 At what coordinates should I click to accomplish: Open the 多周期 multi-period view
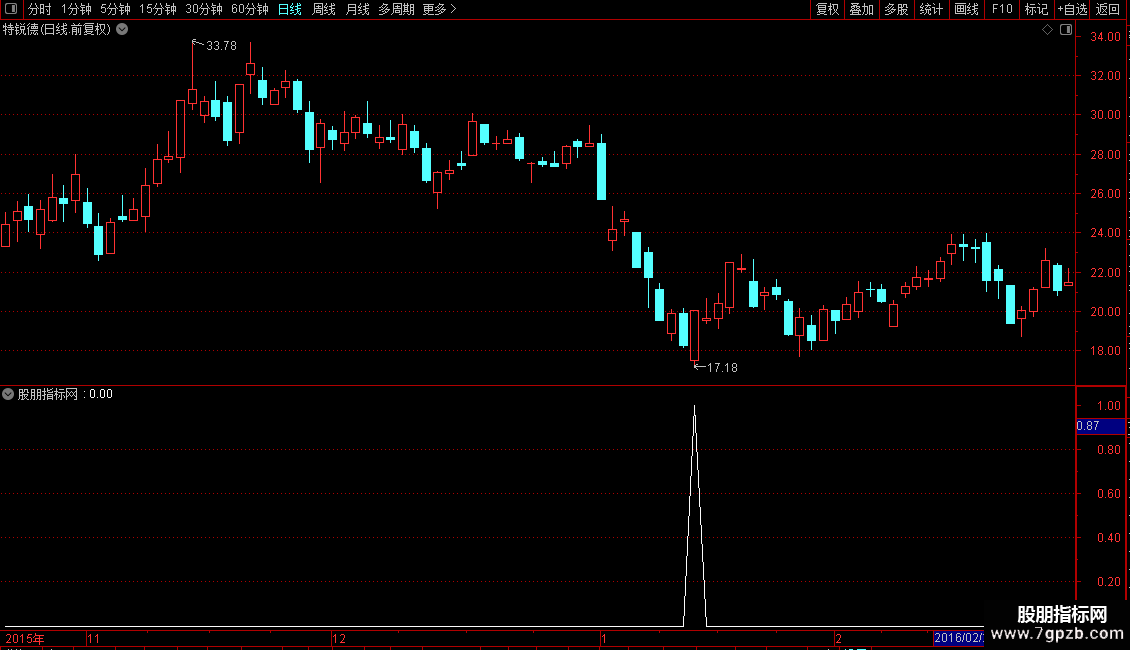point(396,9)
